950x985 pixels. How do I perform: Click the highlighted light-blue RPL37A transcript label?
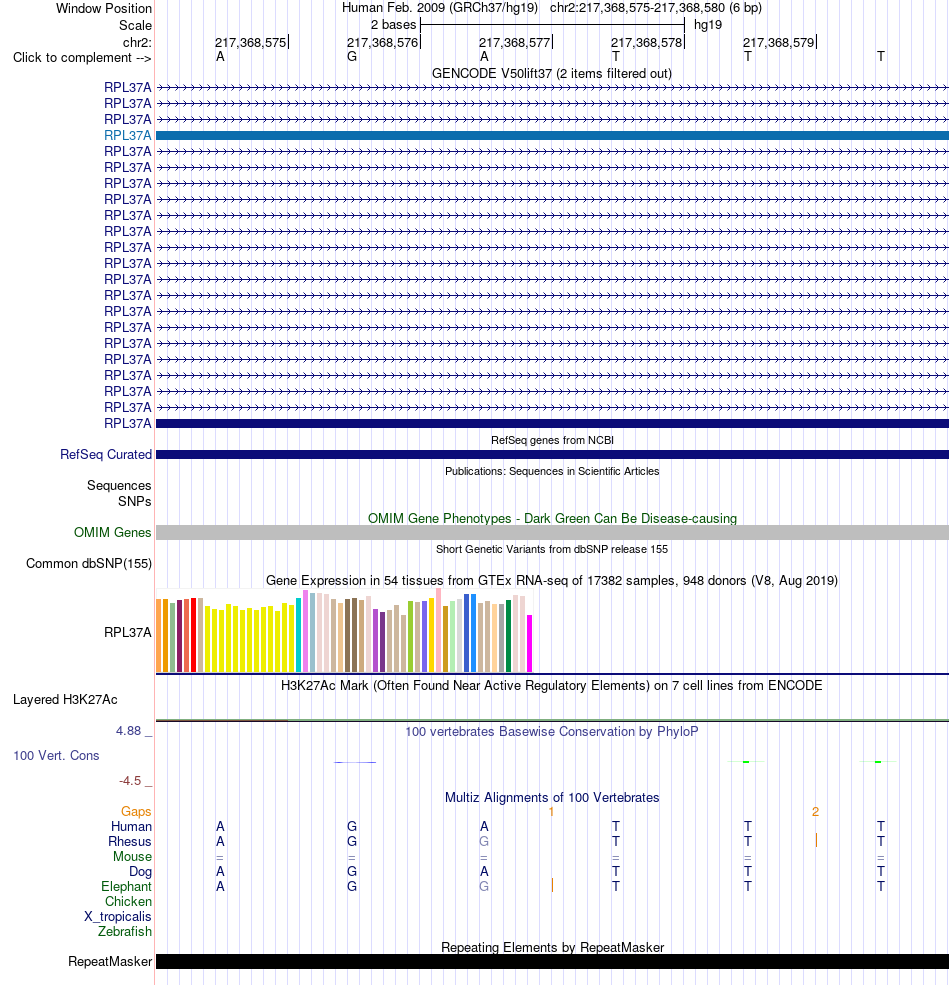(x=128, y=135)
